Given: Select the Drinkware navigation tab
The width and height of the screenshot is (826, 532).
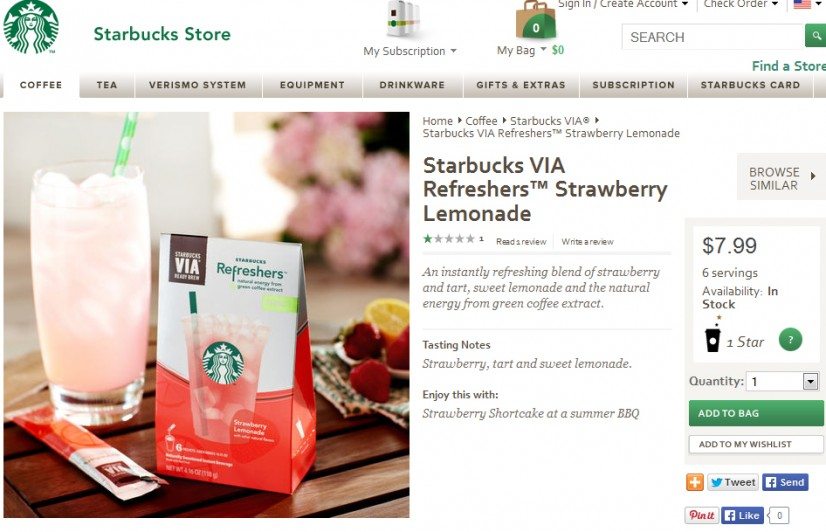Looking at the screenshot, I should (x=412, y=85).
